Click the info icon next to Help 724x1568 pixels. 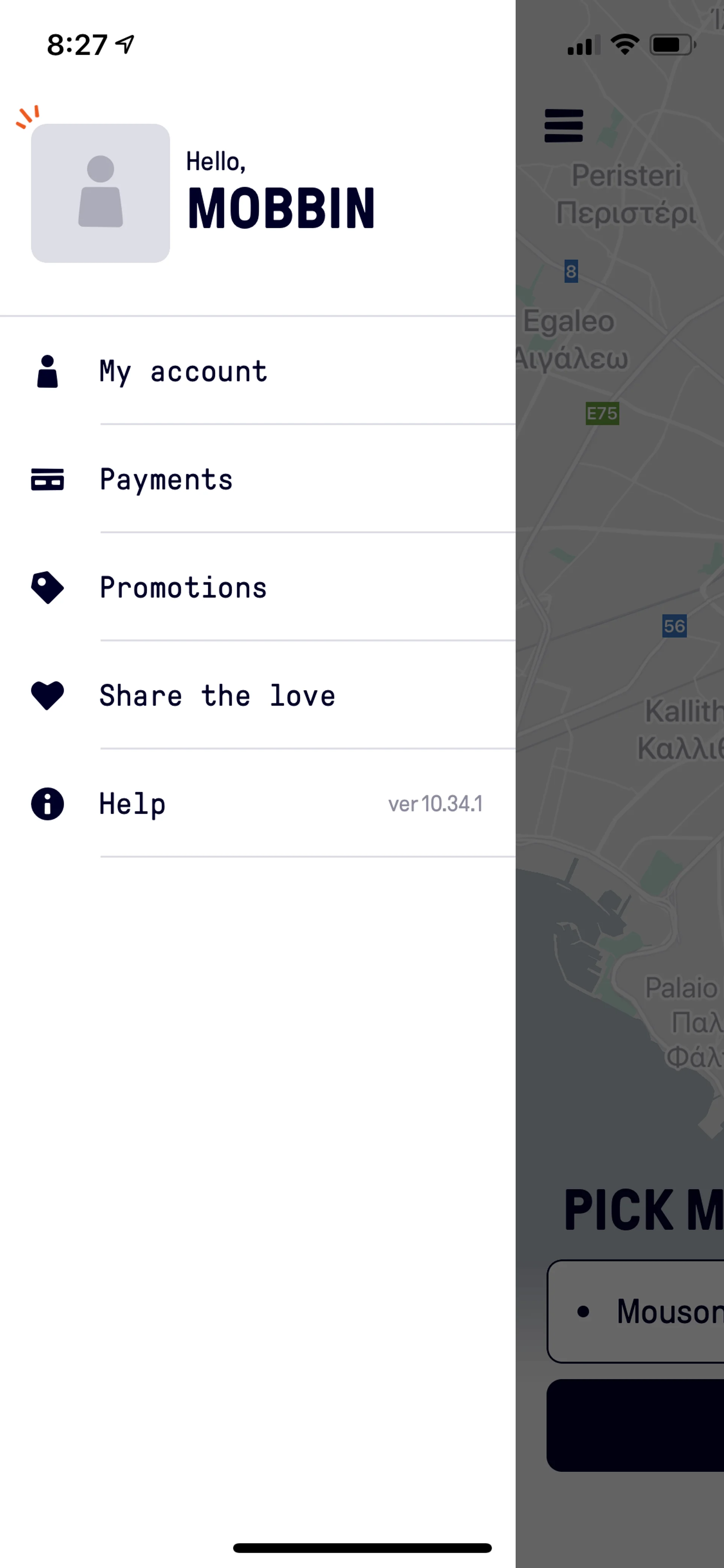pyautogui.click(x=48, y=803)
